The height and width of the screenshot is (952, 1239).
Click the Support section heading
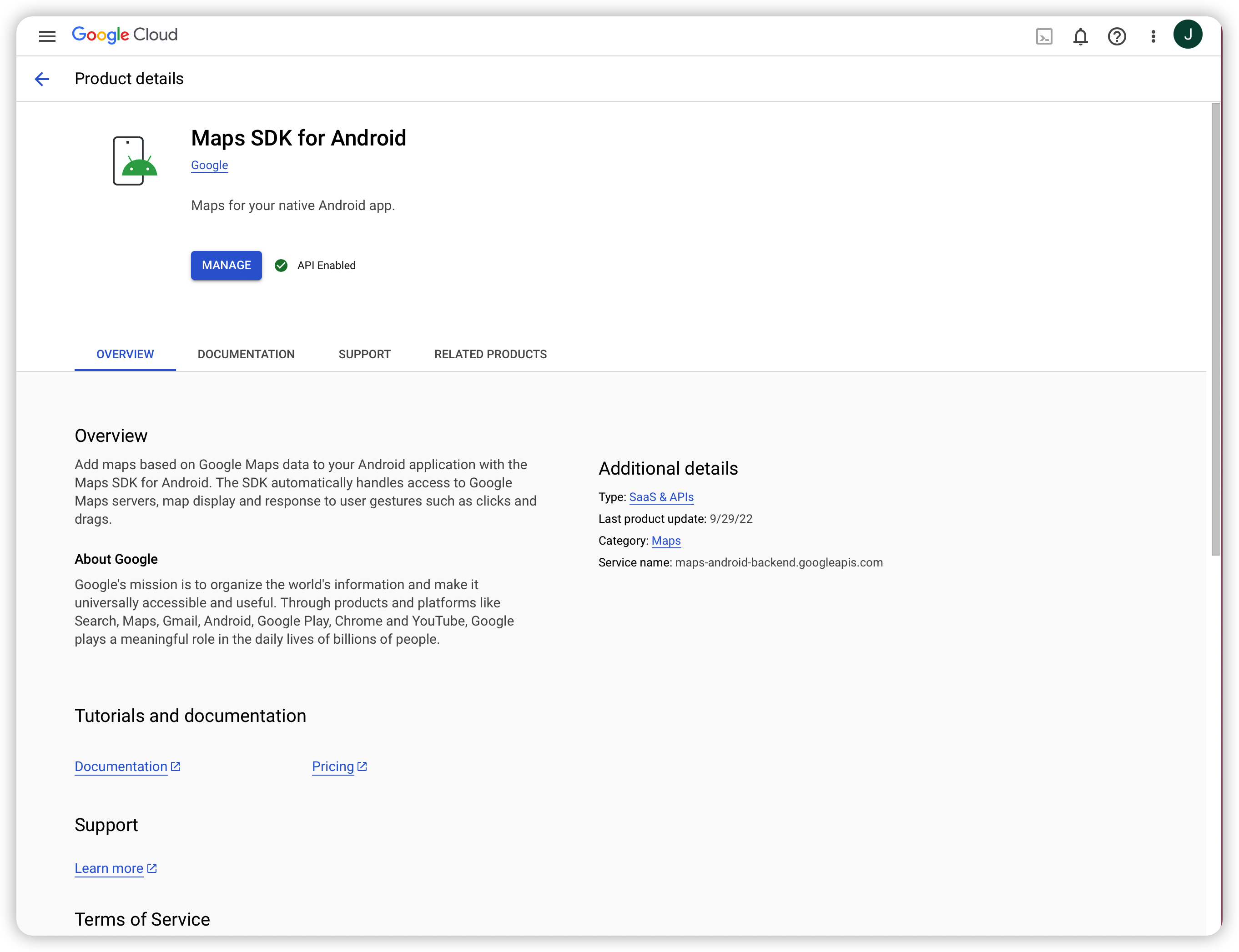tap(106, 825)
